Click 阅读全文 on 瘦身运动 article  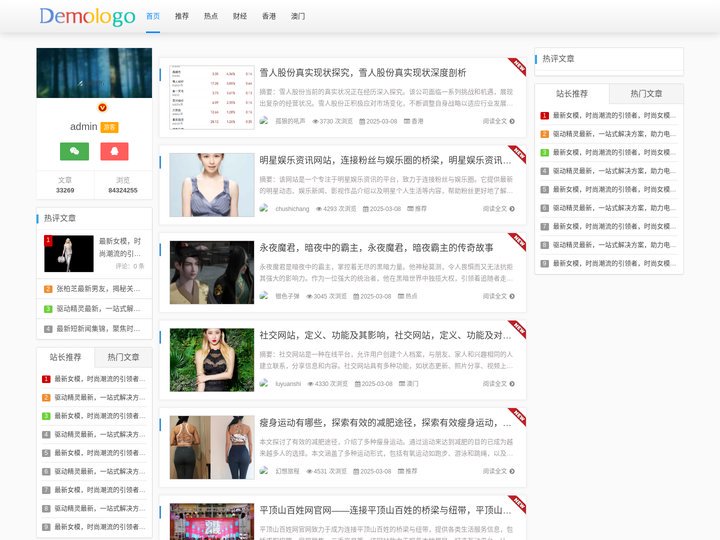click(x=498, y=471)
